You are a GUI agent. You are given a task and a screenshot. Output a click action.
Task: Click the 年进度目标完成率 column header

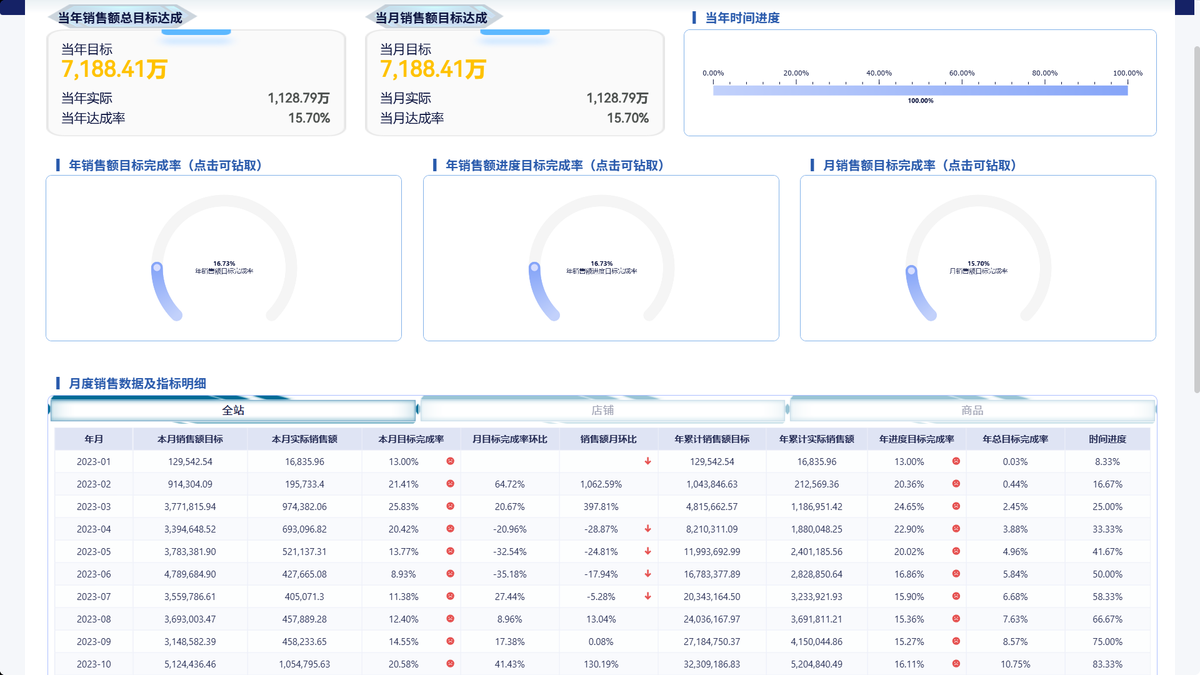click(917, 439)
